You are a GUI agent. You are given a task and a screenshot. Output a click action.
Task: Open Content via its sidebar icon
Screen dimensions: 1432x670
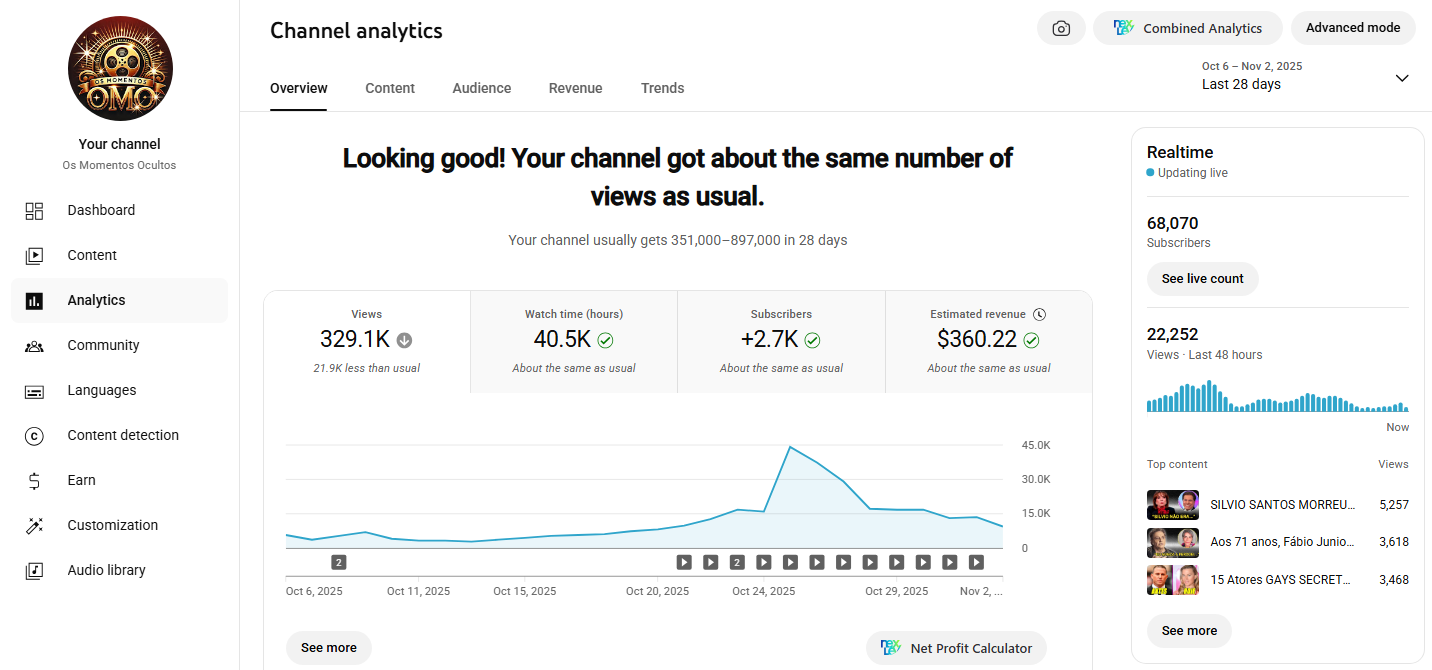click(34, 256)
